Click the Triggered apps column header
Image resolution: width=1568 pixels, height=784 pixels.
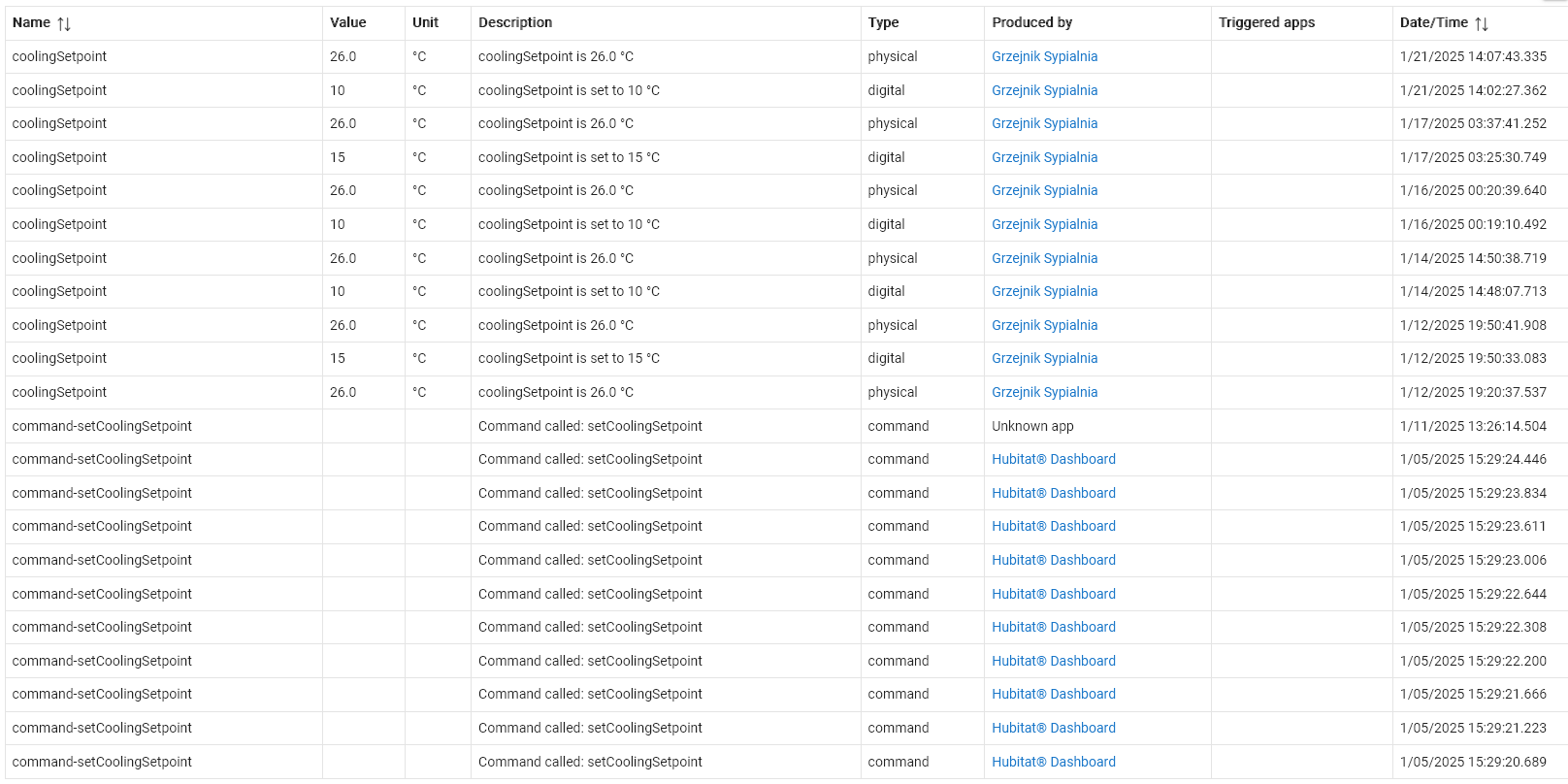point(1266,22)
